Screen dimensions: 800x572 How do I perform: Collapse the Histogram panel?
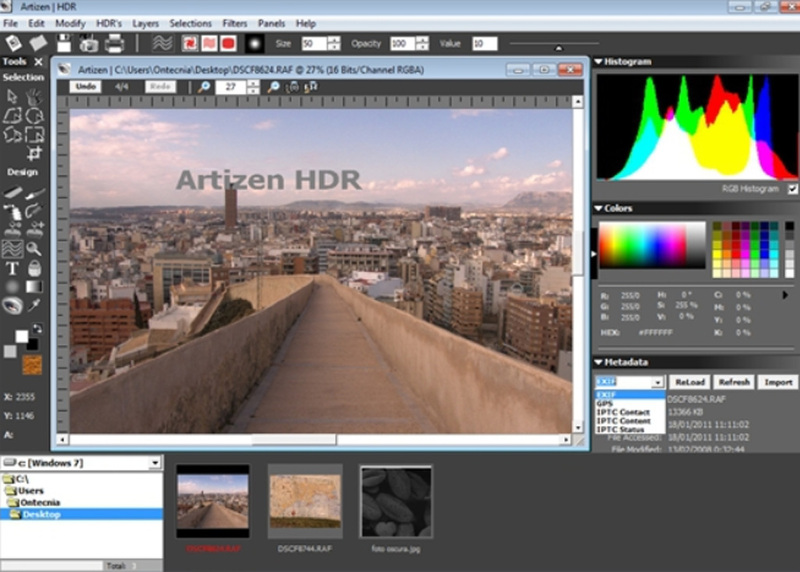pos(598,62)
